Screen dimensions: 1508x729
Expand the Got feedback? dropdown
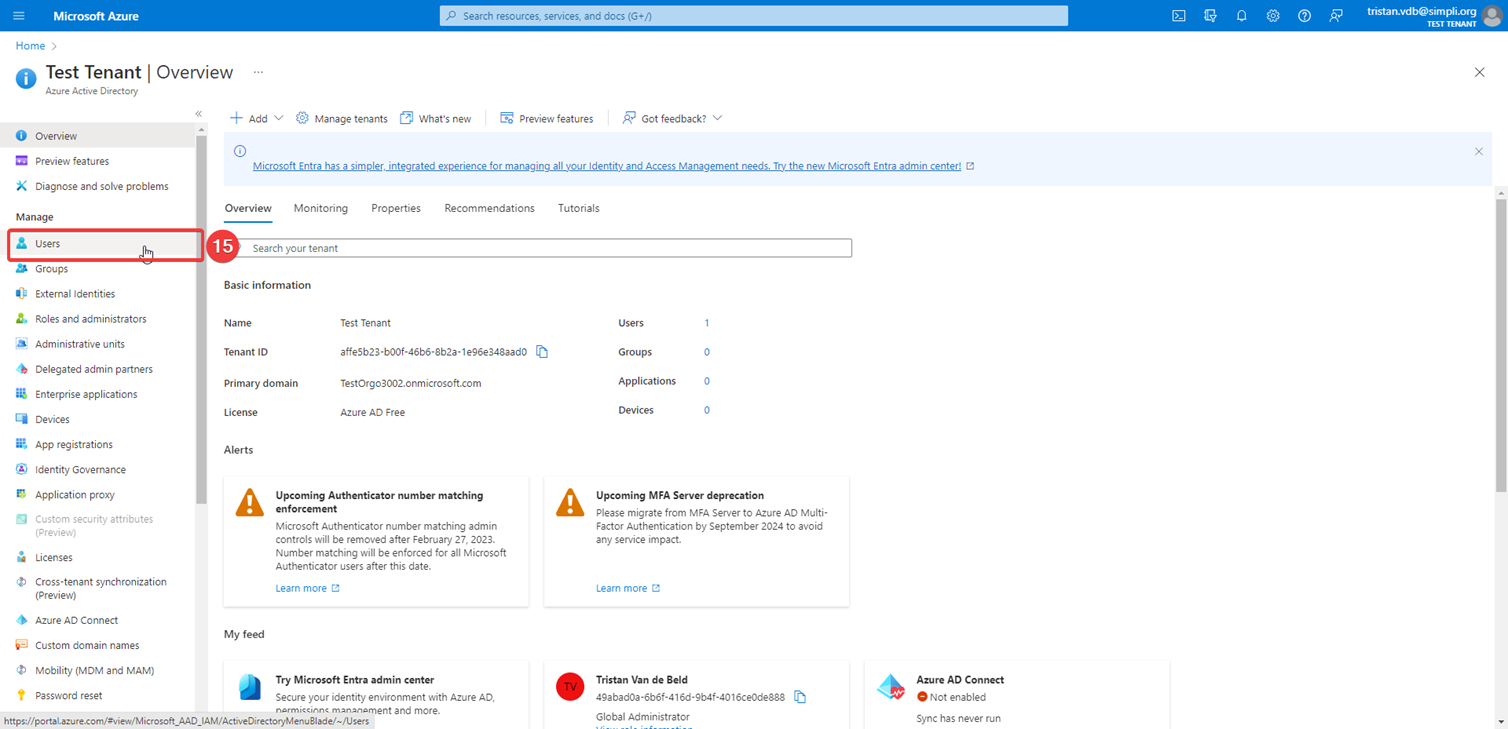point(672,118)
